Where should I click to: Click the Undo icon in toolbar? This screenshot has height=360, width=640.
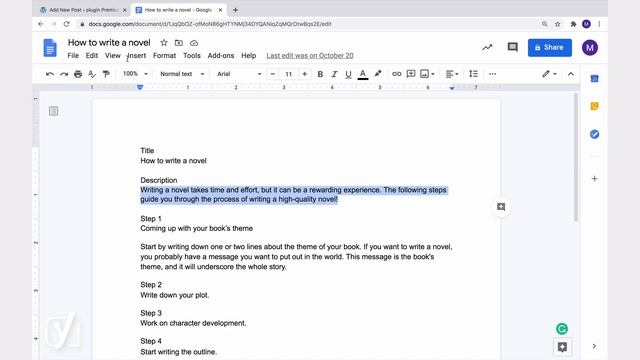(x=50, y=74)
